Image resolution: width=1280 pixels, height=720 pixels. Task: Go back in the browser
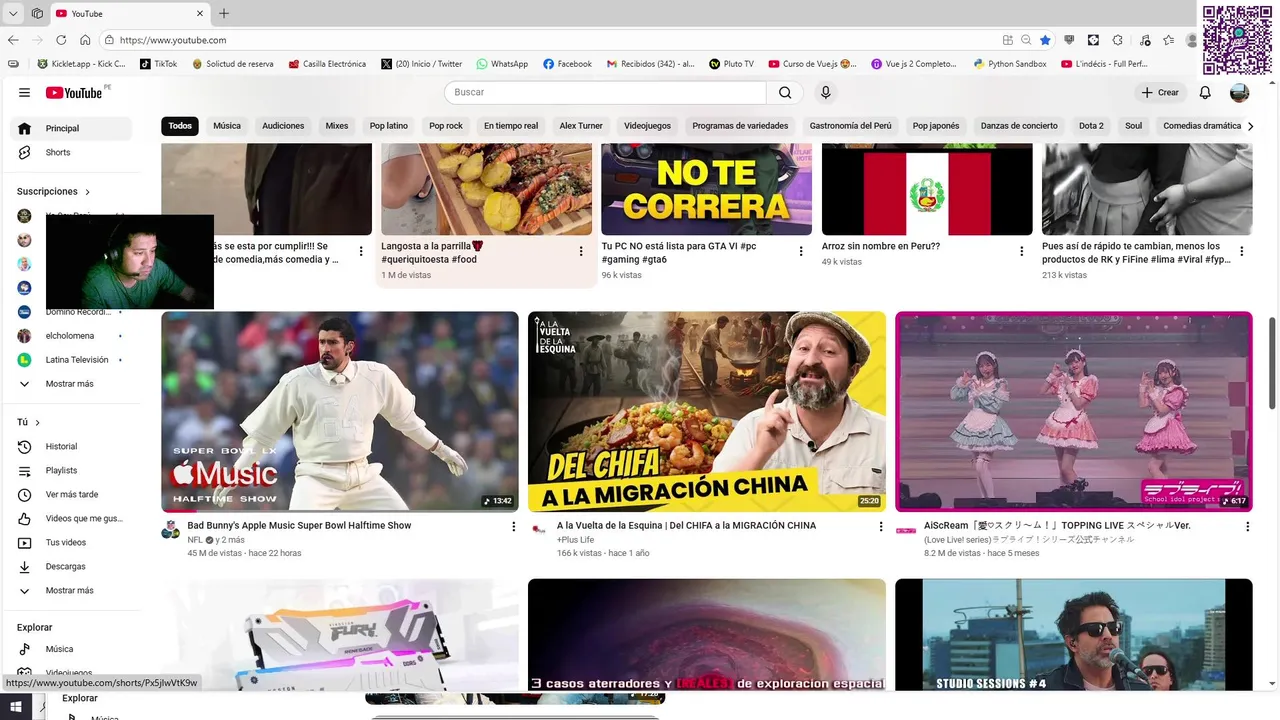13,40
